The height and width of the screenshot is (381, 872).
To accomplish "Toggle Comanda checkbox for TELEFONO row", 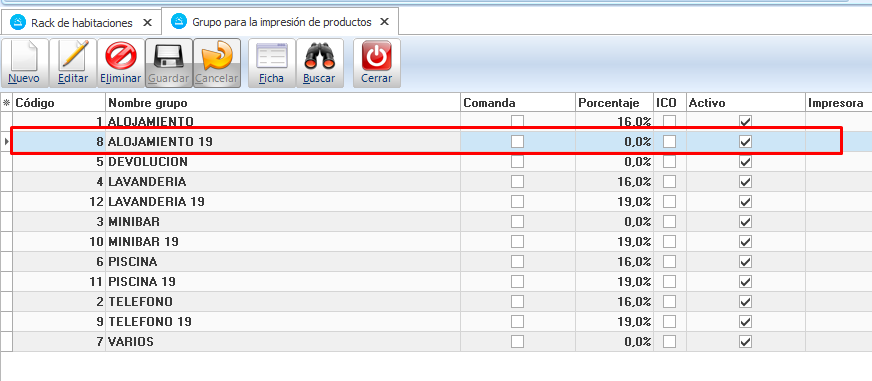I will pos(518,302).
